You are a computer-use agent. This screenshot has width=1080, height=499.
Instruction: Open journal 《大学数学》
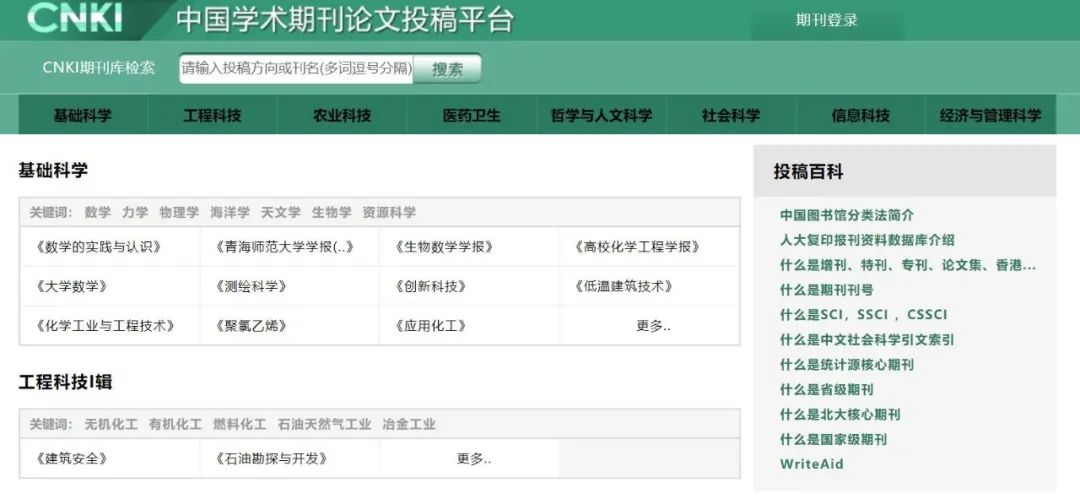[x=70, y=286]
